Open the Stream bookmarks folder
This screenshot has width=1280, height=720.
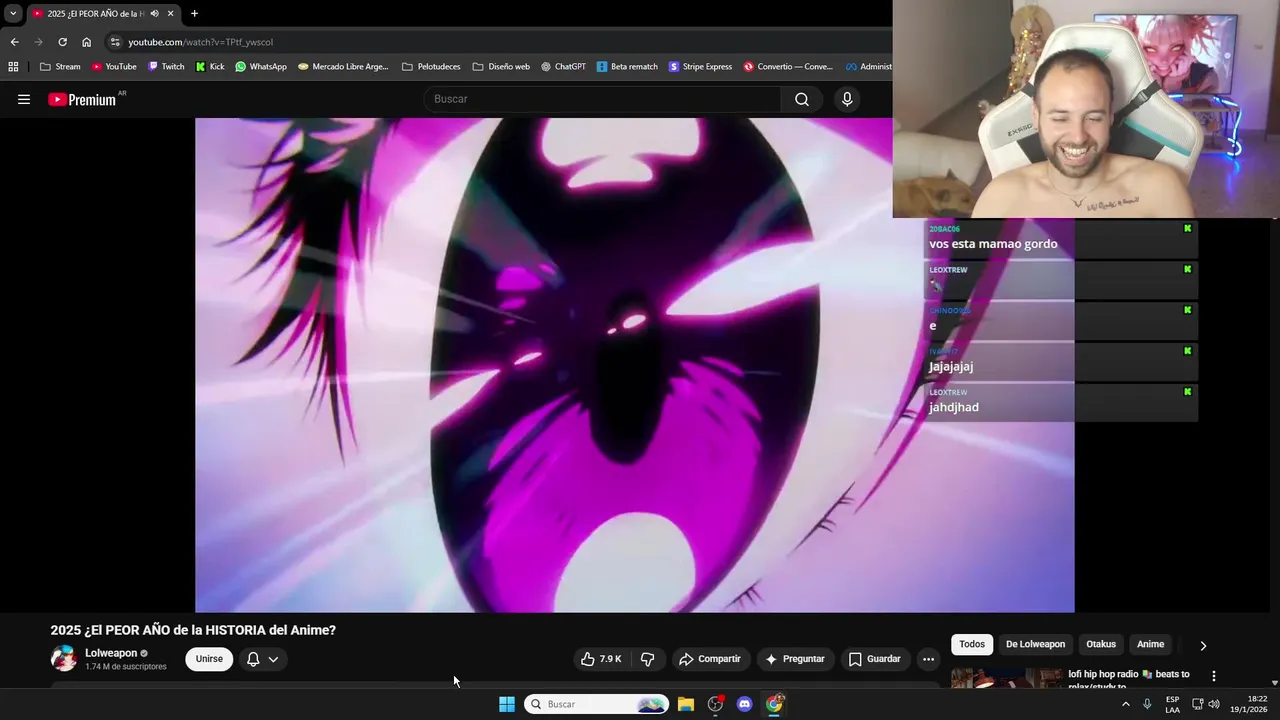(x=60, y=67)
